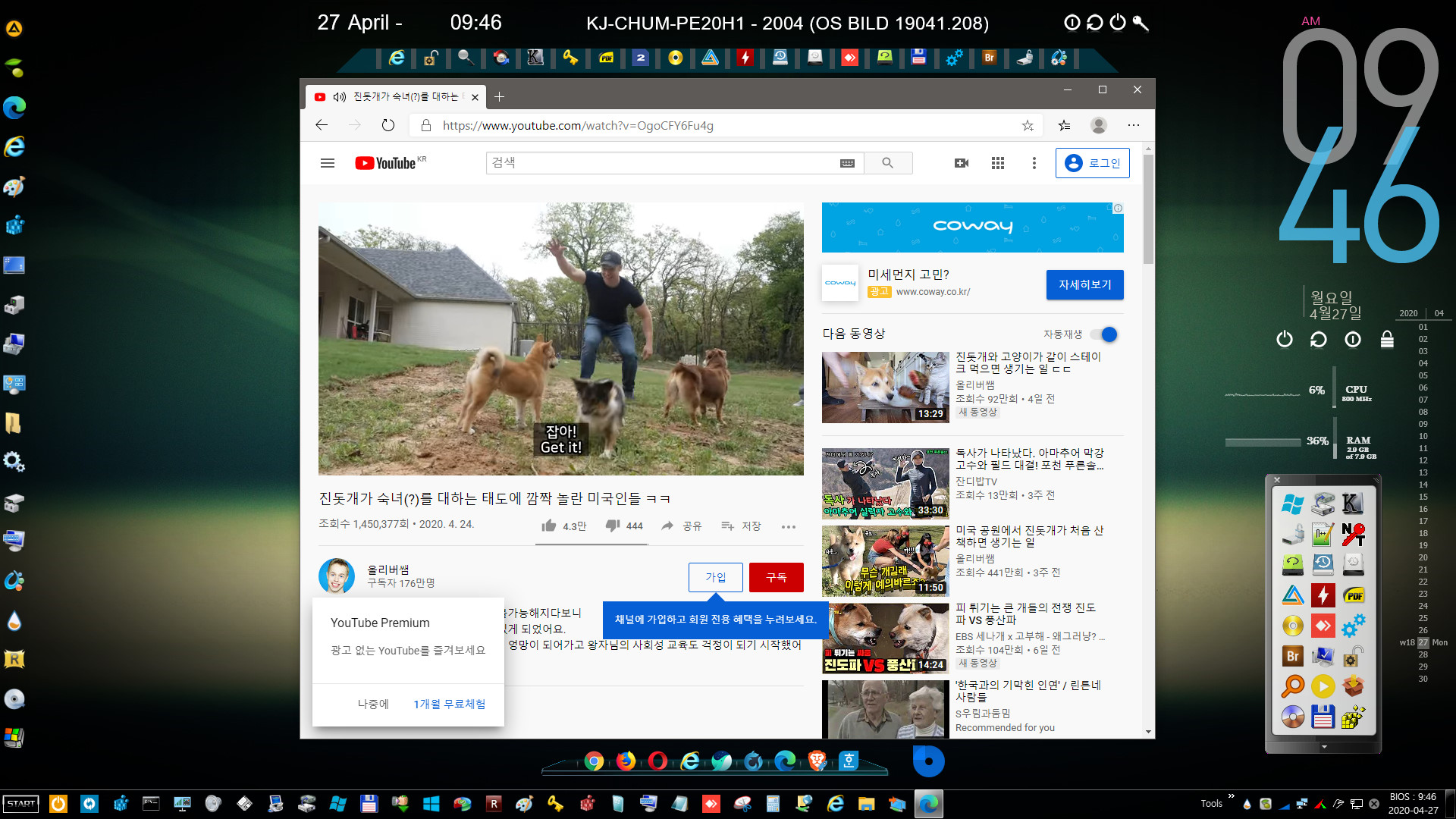Like the video with thumbs up
The image size is (1456, 819).
point(563,526)
